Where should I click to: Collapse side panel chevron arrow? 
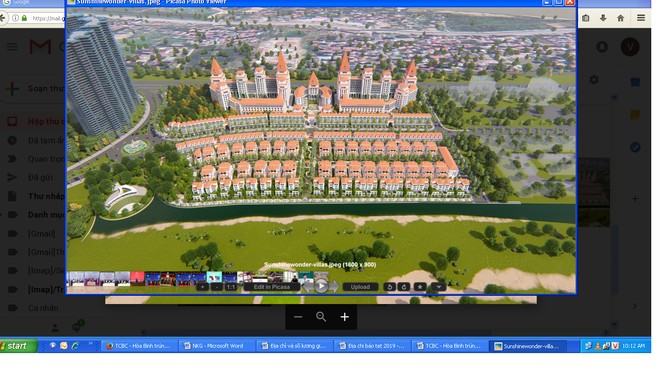[635, 306]
